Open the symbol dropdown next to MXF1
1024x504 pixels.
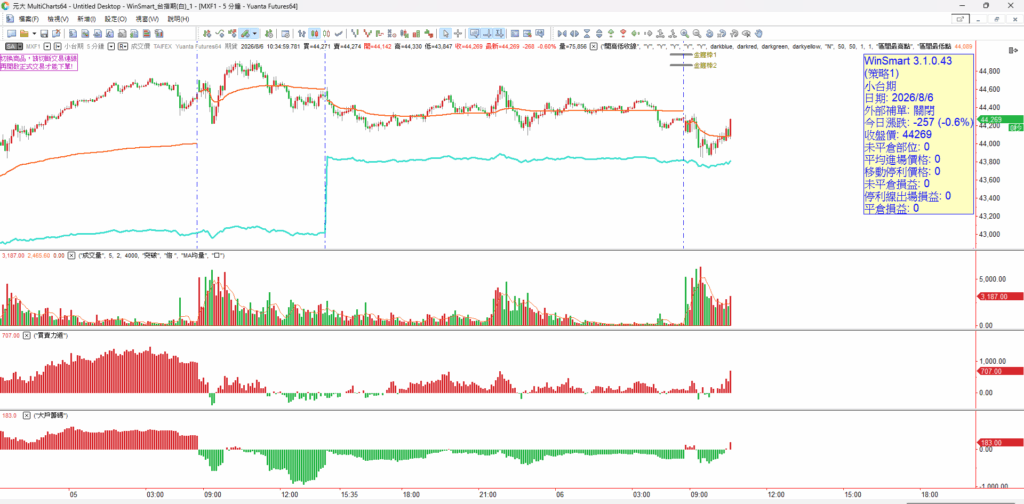click(x=47, y=46)
